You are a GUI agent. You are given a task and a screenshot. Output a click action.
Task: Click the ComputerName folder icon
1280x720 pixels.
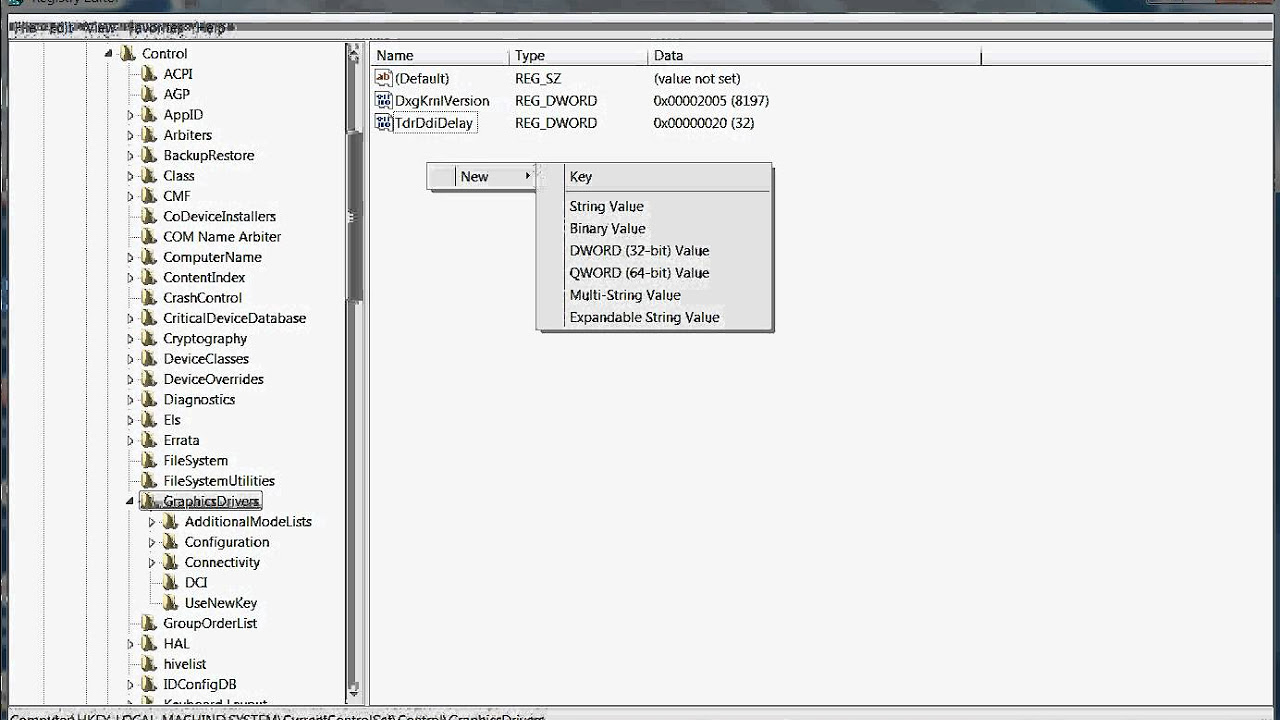click(149, 257)
